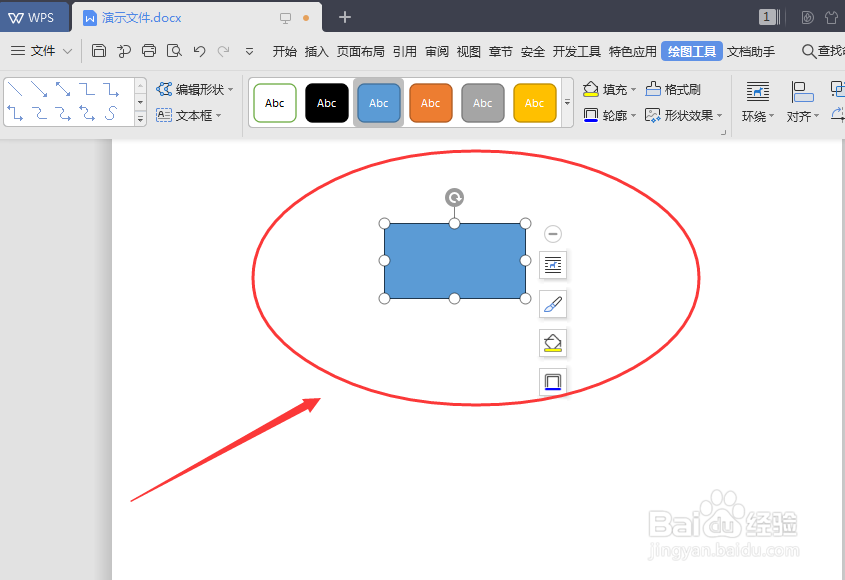Select the freeform curve shape
Screen dimensions: 845x580
[x=111, y=113]
